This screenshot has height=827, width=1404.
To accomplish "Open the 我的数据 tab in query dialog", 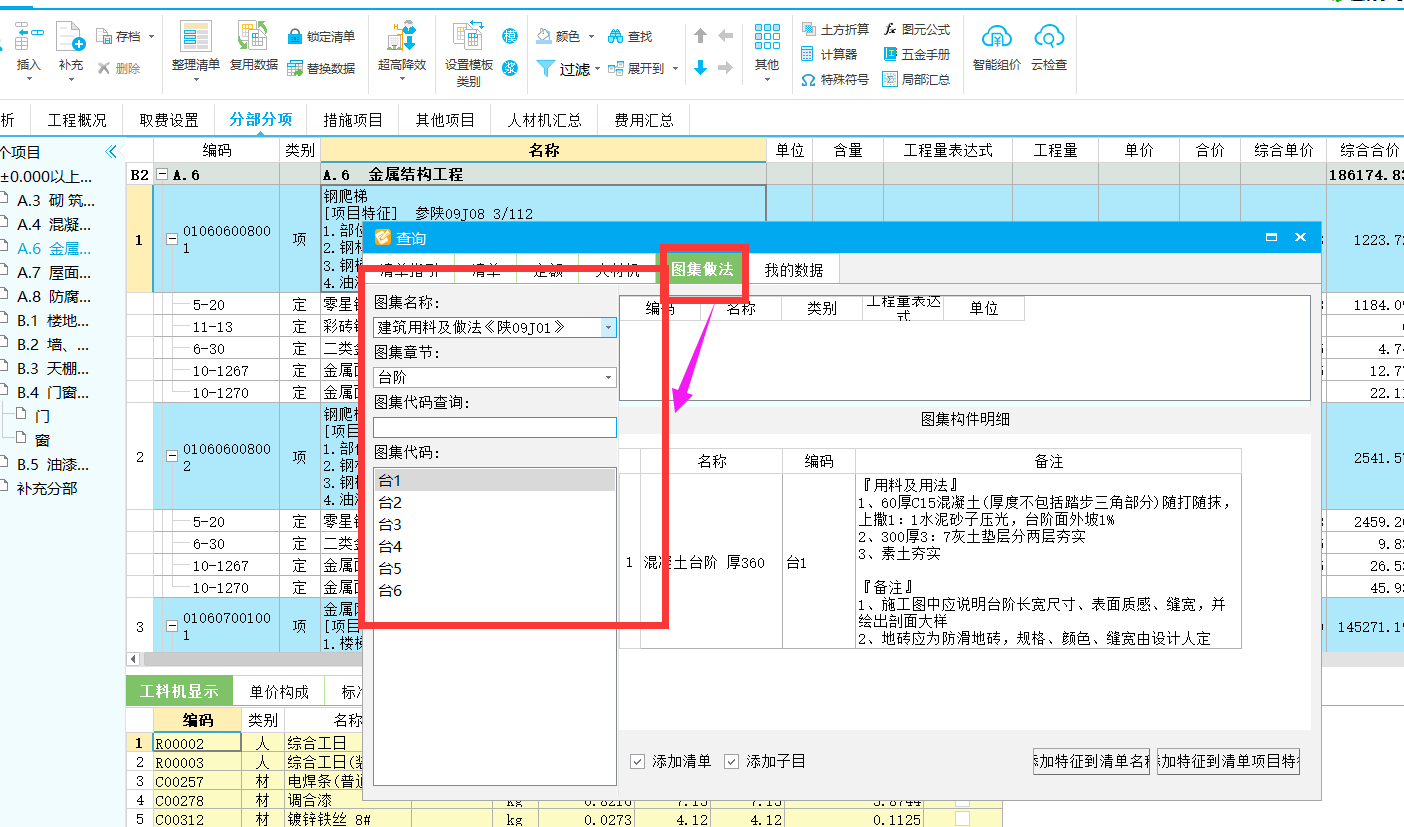I will click(x=794, y=270).
